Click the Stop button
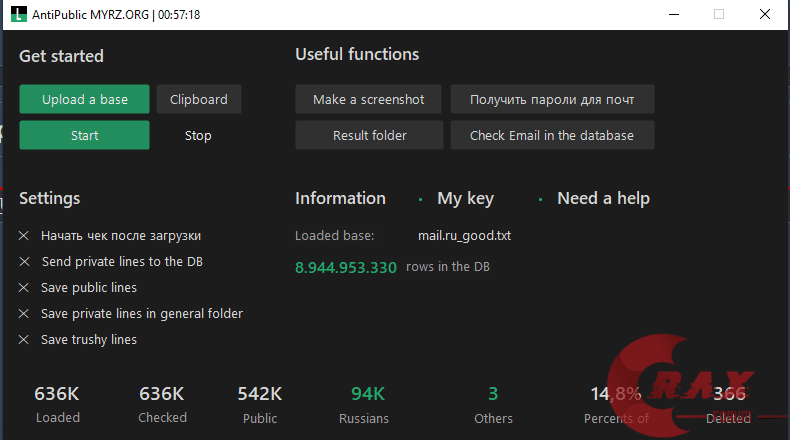Viewport: 790px width, 440px height. 198,135
